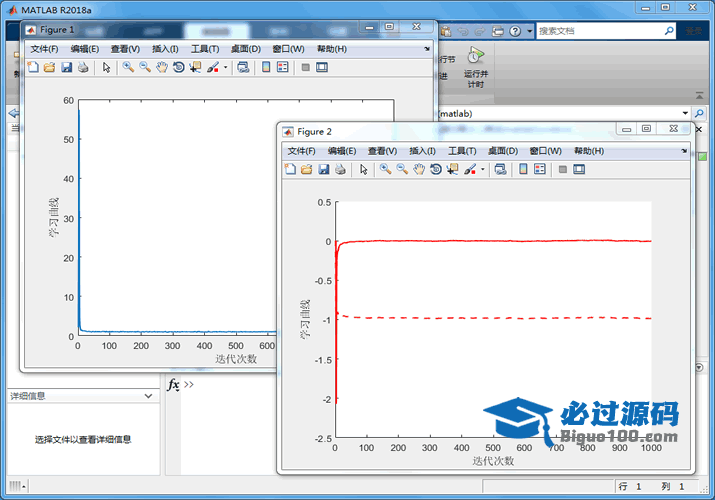This screenshot has height=500, width=715.
Task: Open 文件(F) menu in Figure 2
Action: pos(301,151)
